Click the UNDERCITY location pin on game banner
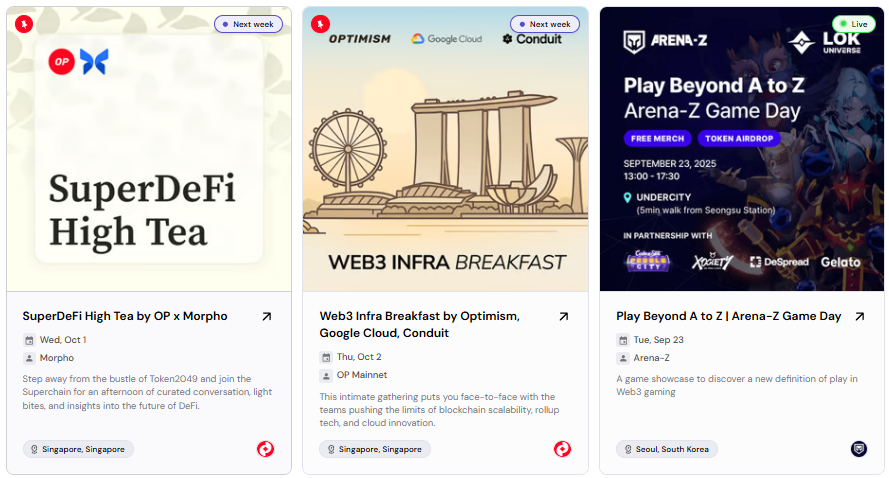This screenshot has height=478, width=889. [x=627, y=197]
